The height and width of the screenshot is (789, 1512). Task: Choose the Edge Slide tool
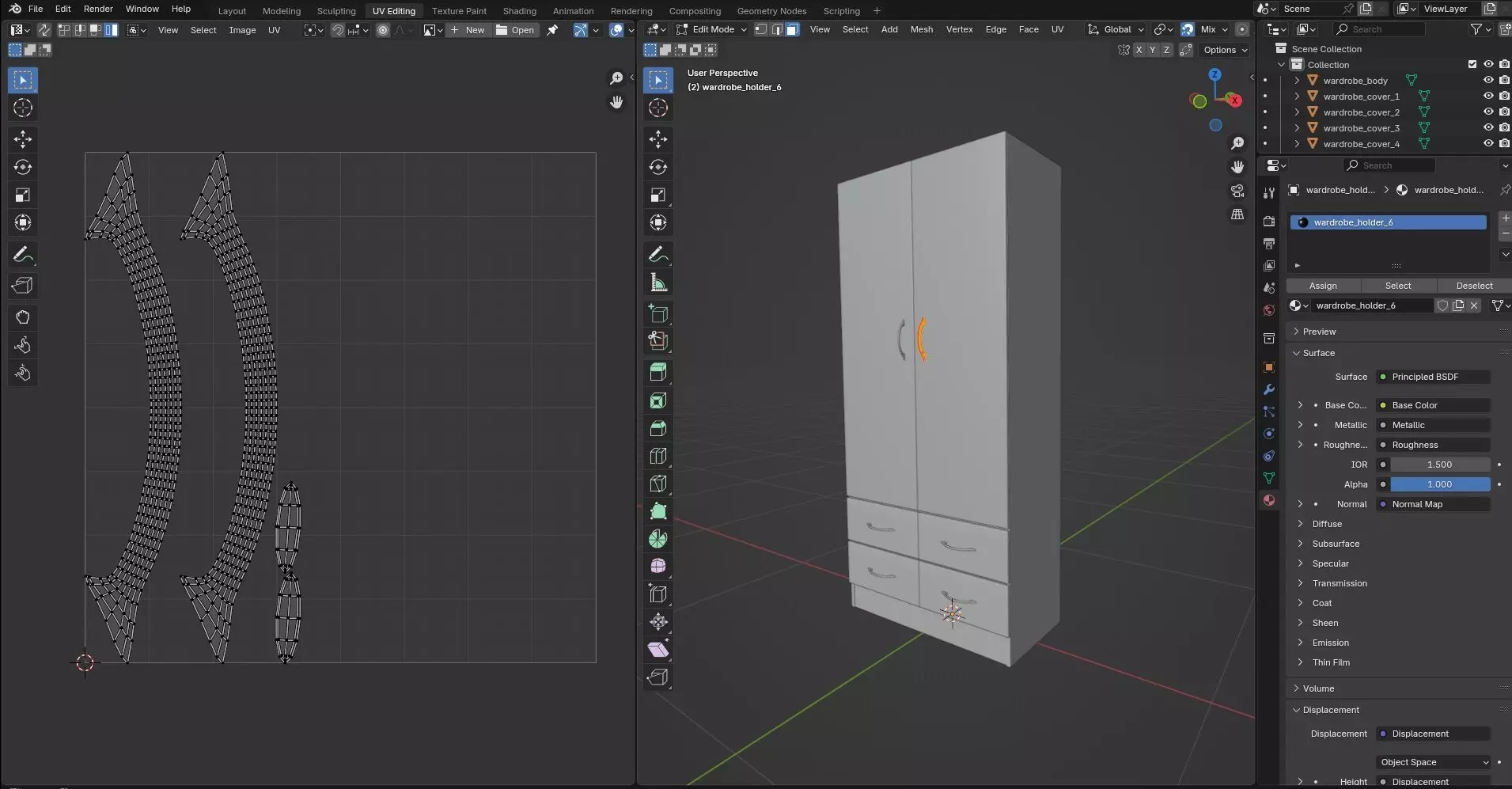click(658, 594)
